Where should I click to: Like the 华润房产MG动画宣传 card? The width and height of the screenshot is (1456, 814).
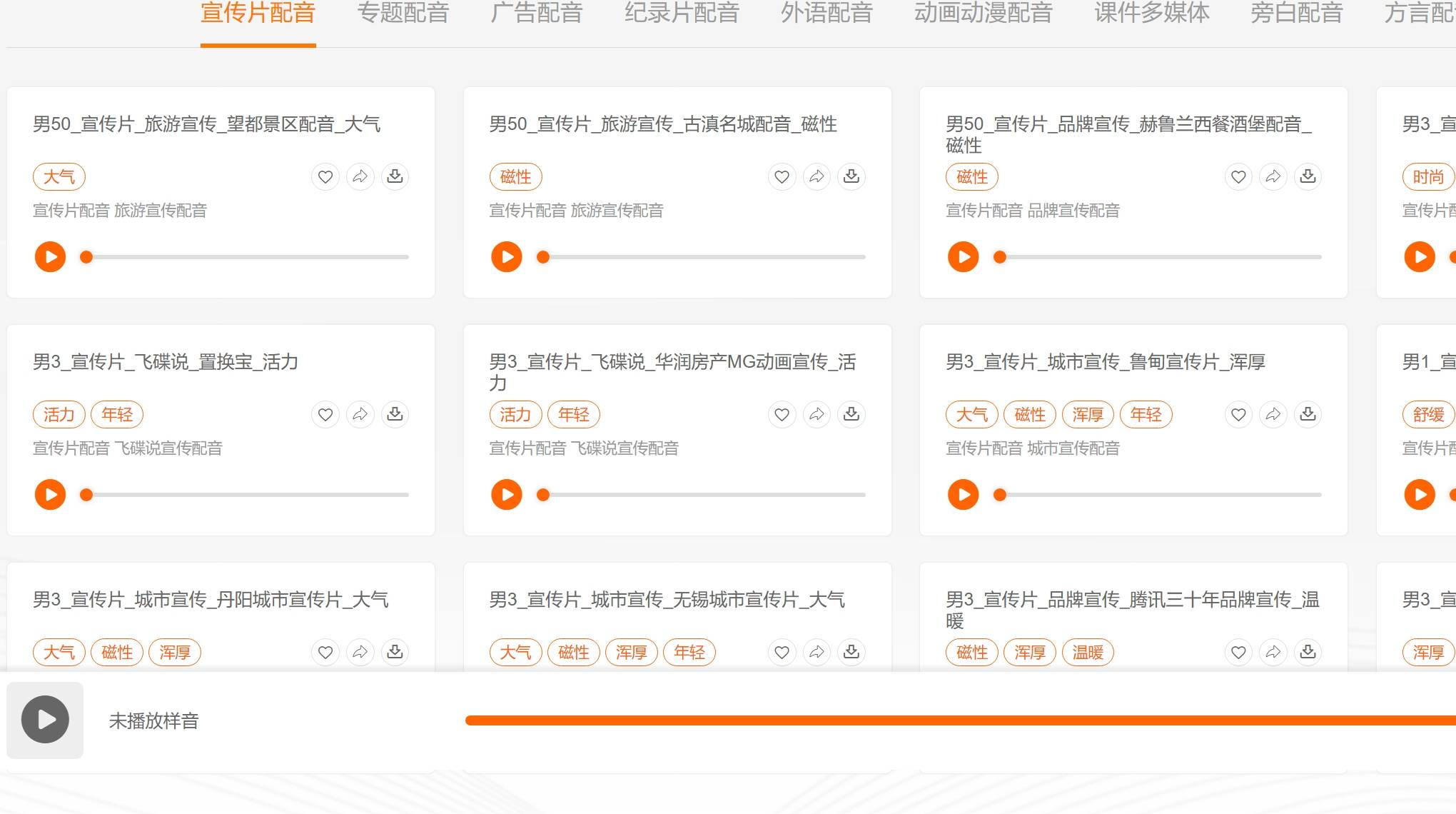click(x=782, y=414)
